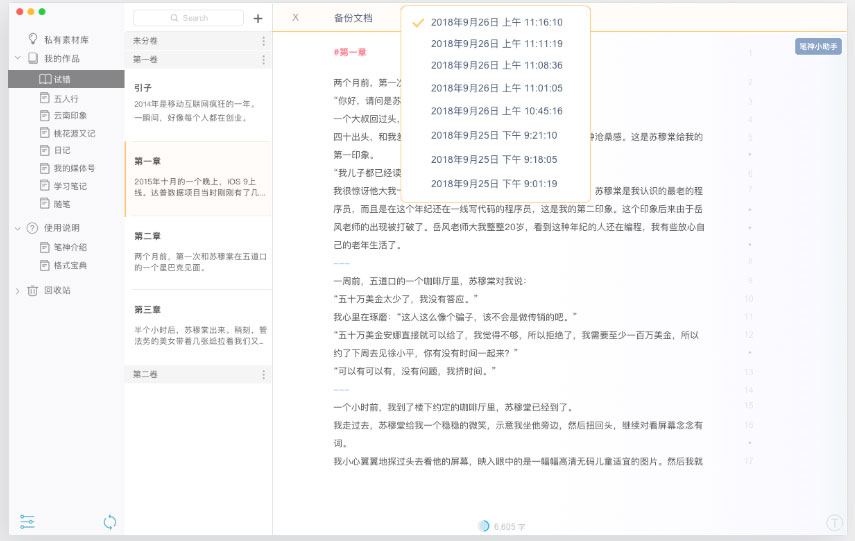The width and height of the screenshot is (855, 541).
Task: Select checked backup 上午 11:16:10
Action: (496, 22)
